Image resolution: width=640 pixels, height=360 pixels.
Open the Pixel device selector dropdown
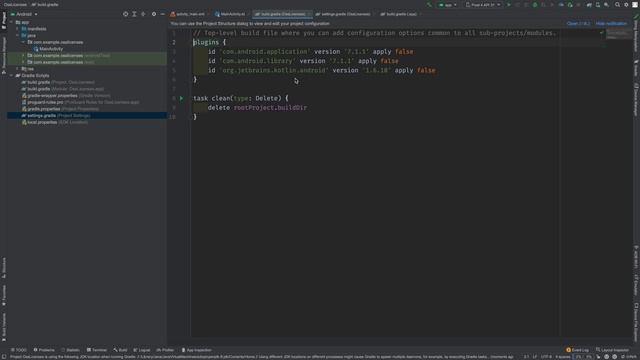pos(483,5)
